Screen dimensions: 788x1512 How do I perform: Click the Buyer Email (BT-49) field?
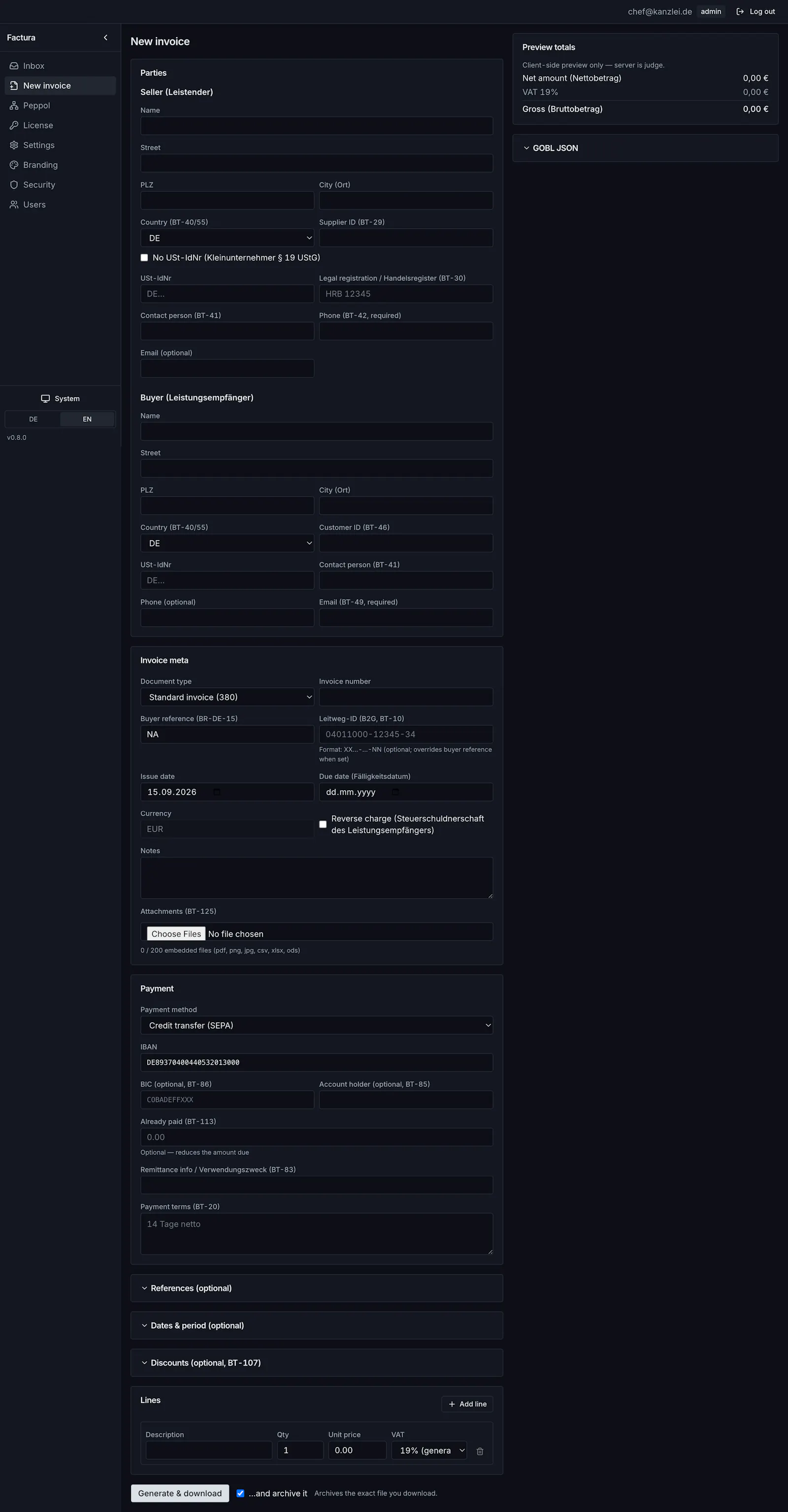405,617
